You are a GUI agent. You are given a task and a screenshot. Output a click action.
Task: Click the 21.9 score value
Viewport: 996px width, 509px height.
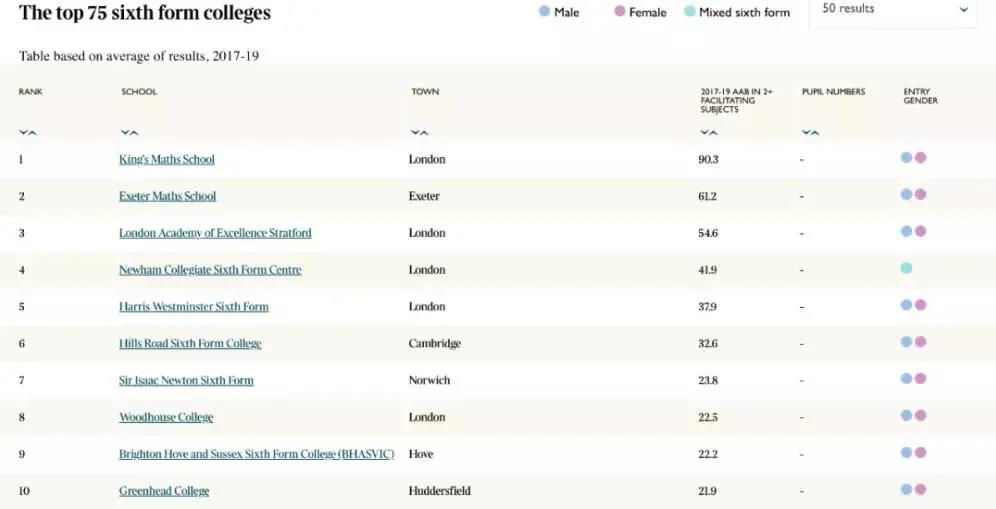coord(708,491)
